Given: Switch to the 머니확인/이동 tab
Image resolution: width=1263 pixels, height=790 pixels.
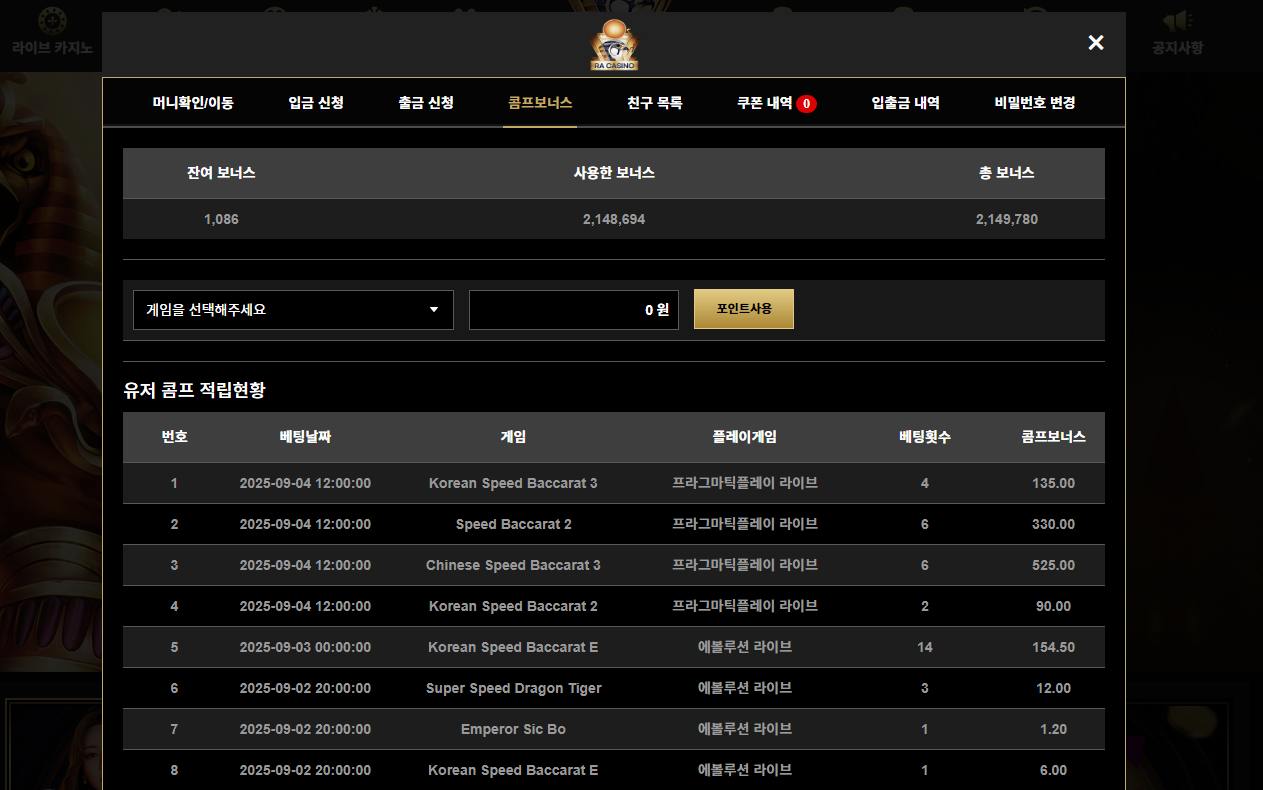Looking at the screenshot, I should pos(193,102).
